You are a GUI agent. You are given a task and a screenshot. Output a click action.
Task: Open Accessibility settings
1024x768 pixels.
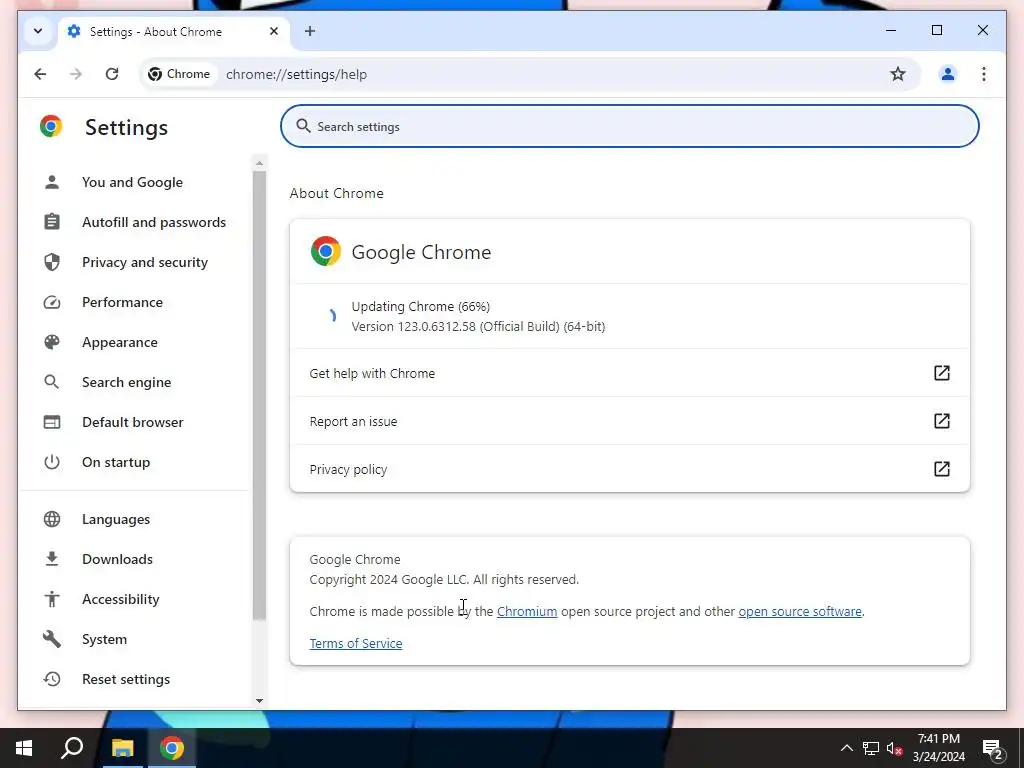[133, 599]
